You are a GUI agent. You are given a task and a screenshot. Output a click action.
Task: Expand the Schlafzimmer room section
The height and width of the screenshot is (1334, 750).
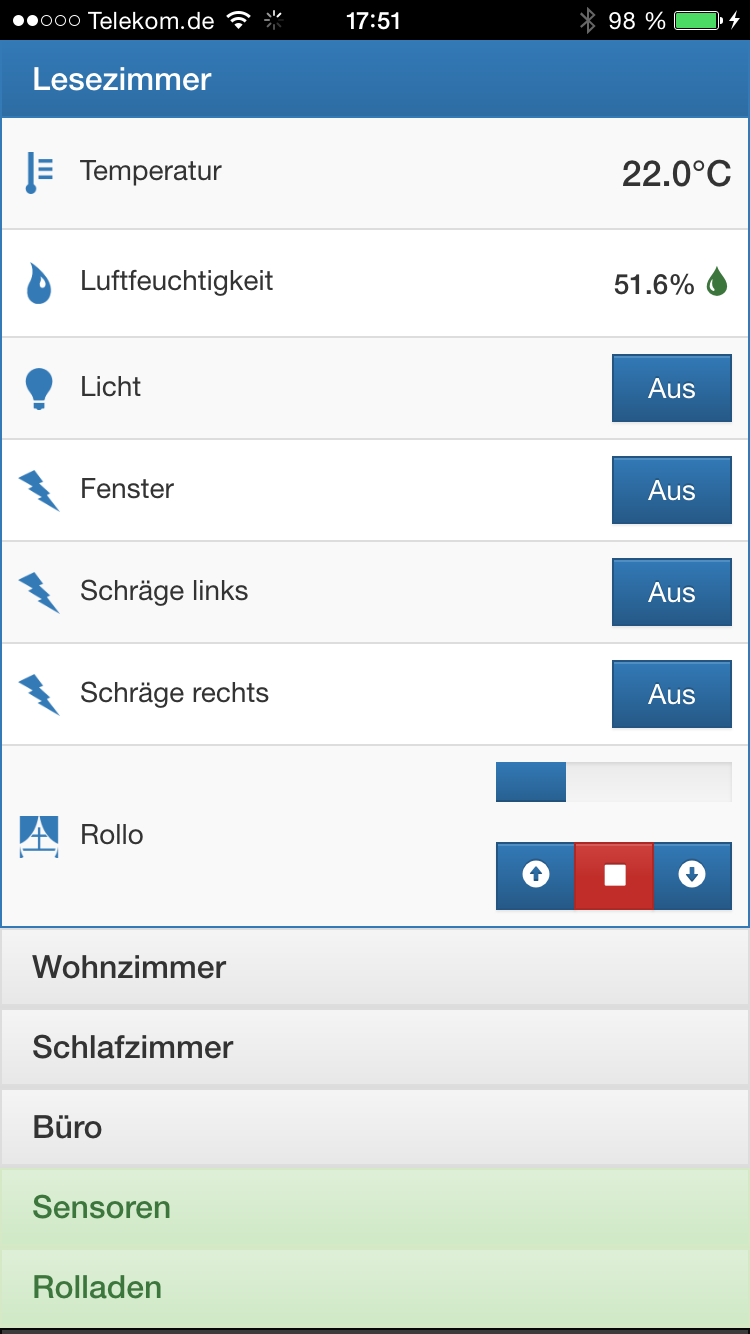[x=375, y=1047]
